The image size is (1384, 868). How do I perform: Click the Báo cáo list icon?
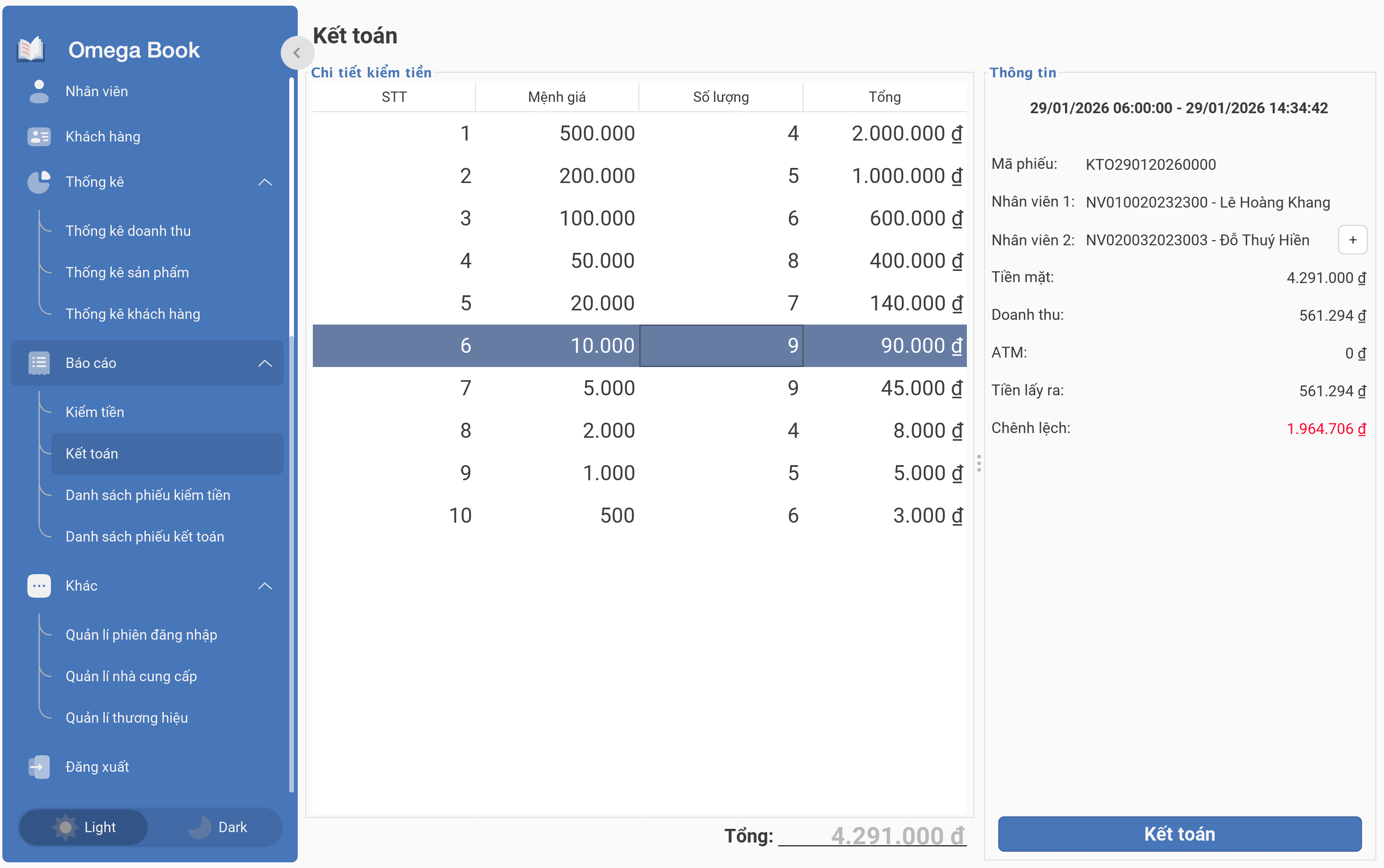tap(39, 363)
